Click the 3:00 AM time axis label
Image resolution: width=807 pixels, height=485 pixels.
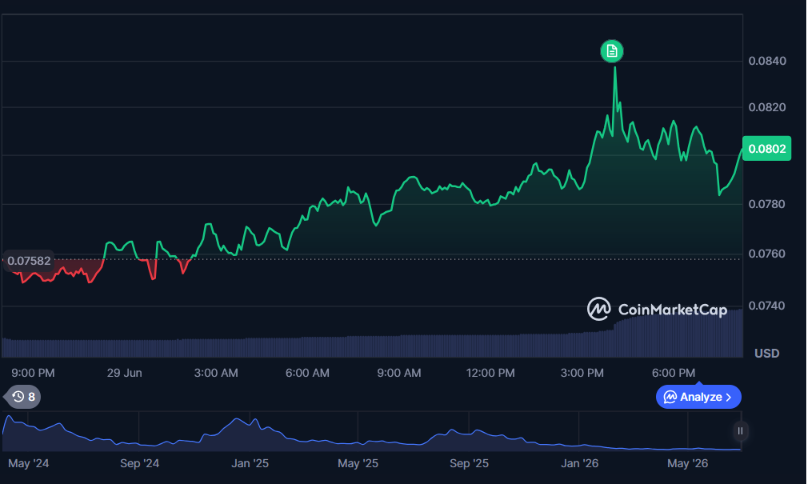216,373
